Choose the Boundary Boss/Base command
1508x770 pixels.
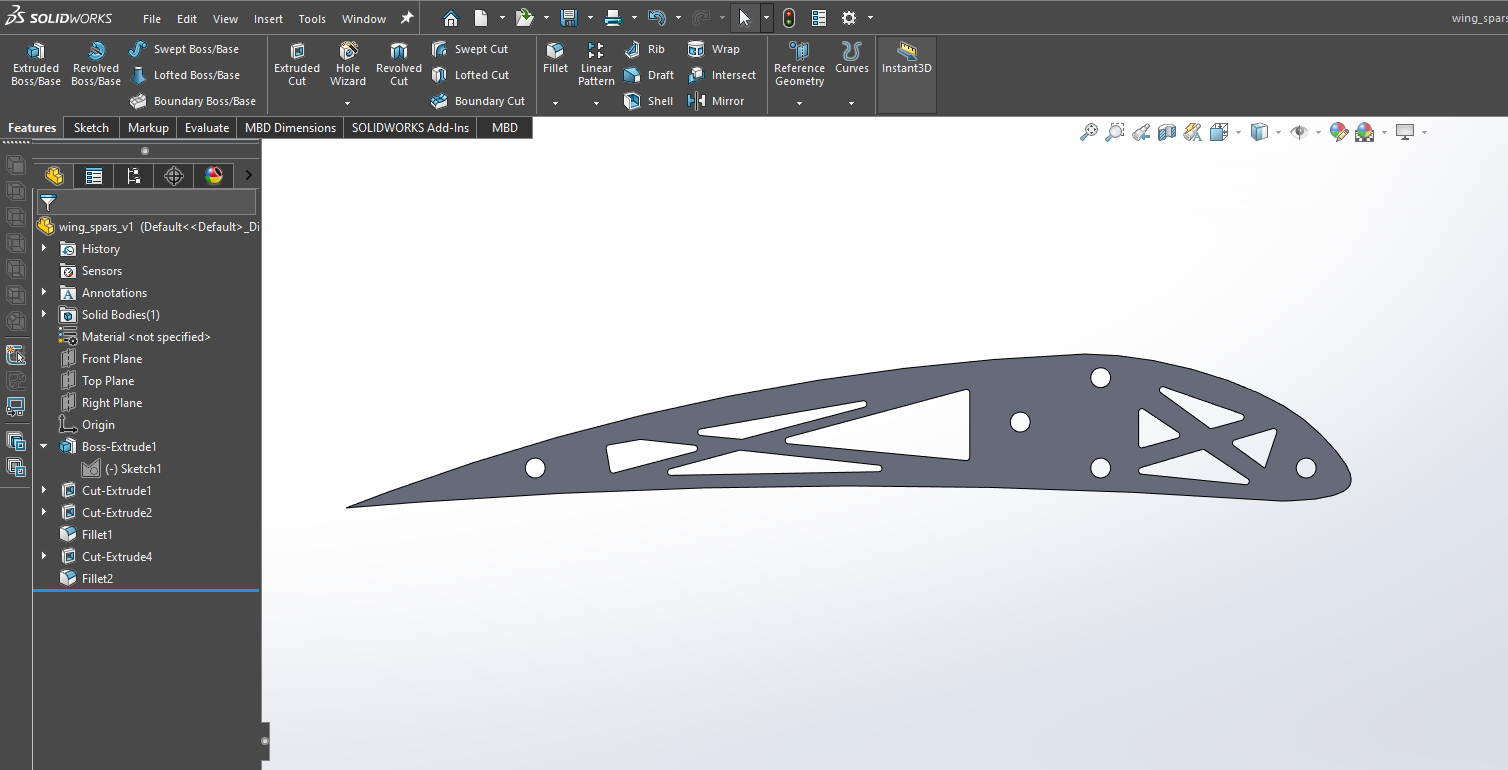click(192, 101)
